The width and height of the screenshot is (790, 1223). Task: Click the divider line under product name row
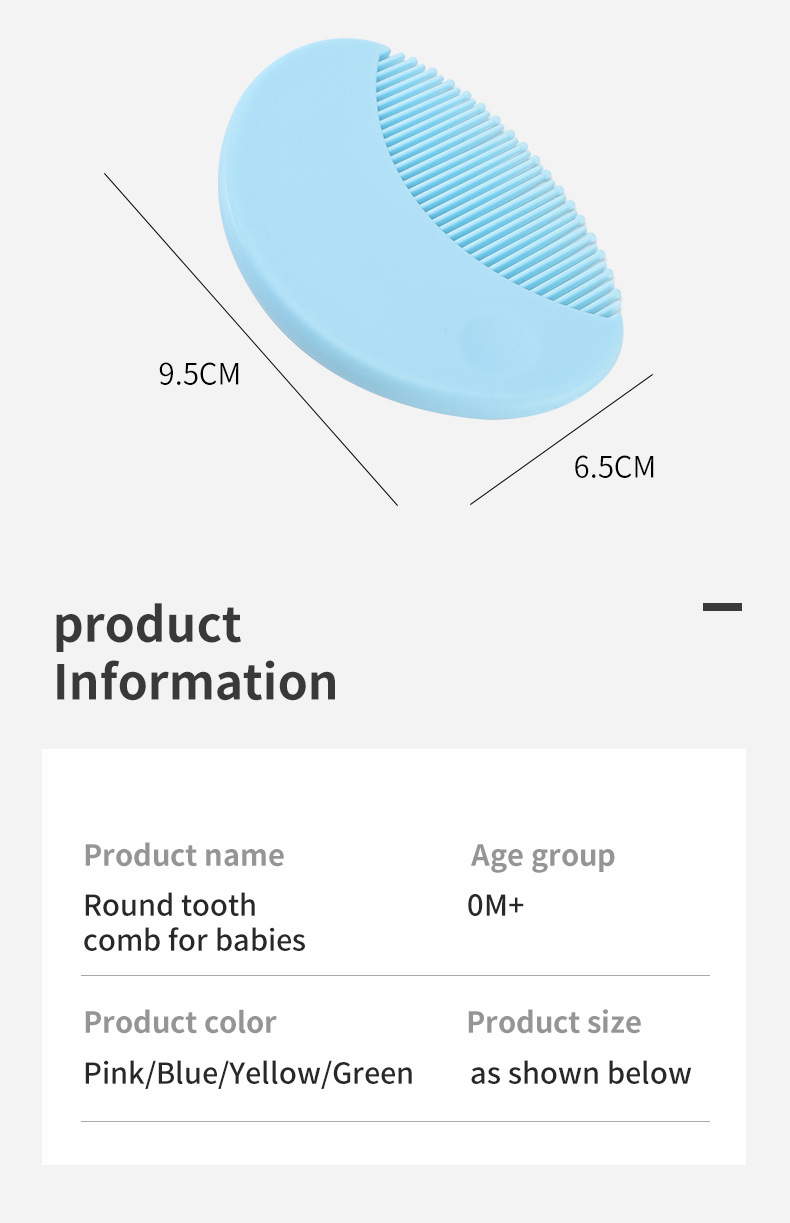[395, 975]
